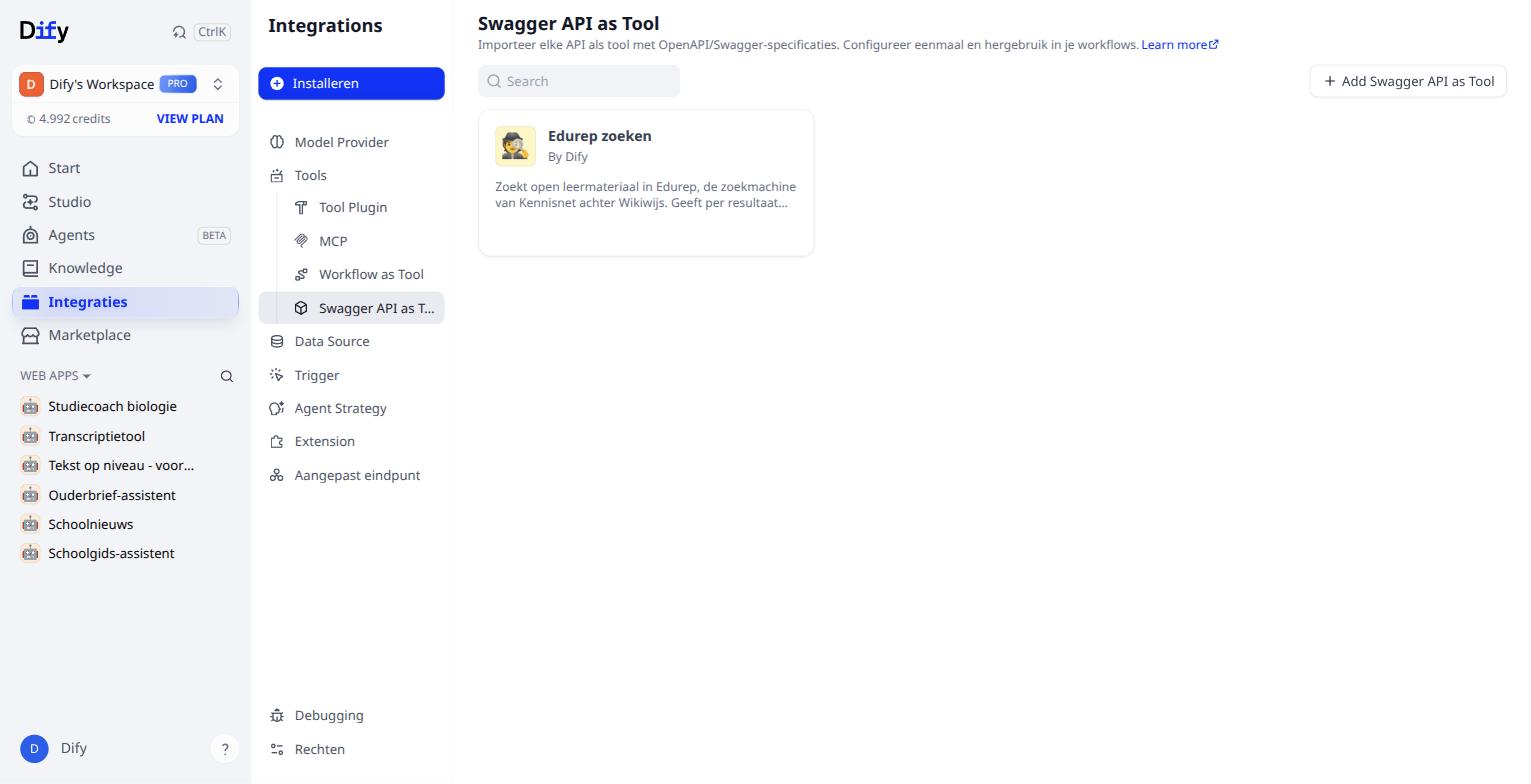
Task: Open help with the question mark button
Action: pyautogui.click(x=225, y=748)
